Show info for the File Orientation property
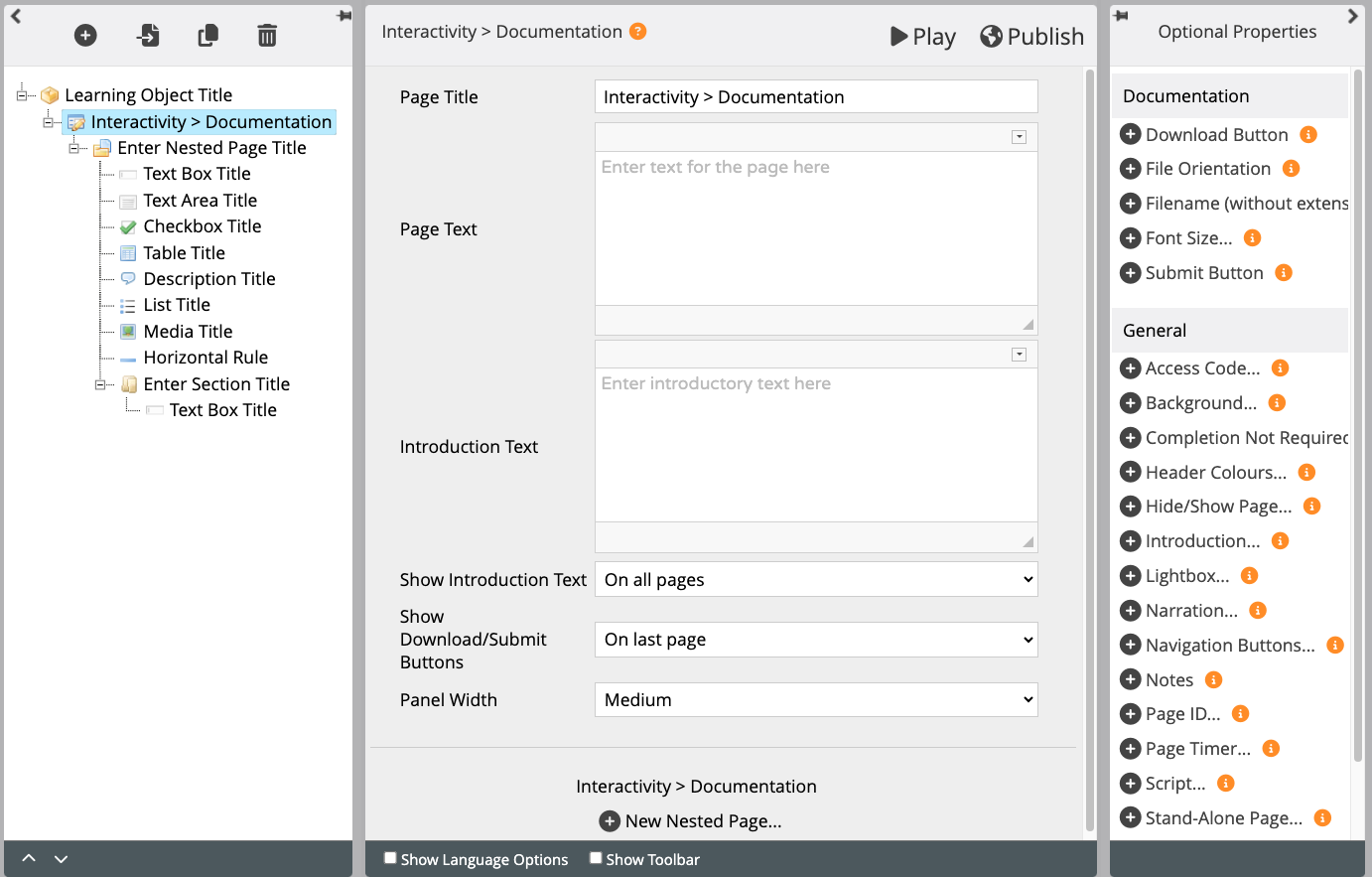 coord(1291,169)
